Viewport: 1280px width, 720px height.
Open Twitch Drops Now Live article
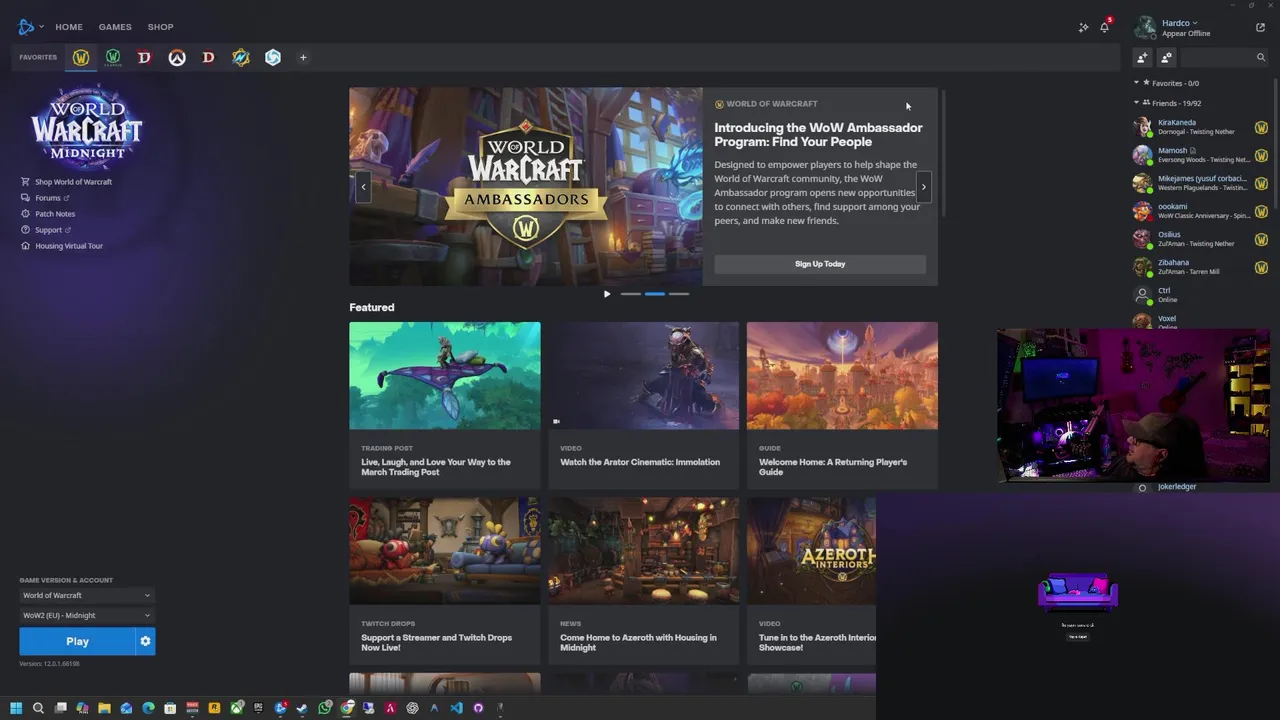(x=445, y=581)
